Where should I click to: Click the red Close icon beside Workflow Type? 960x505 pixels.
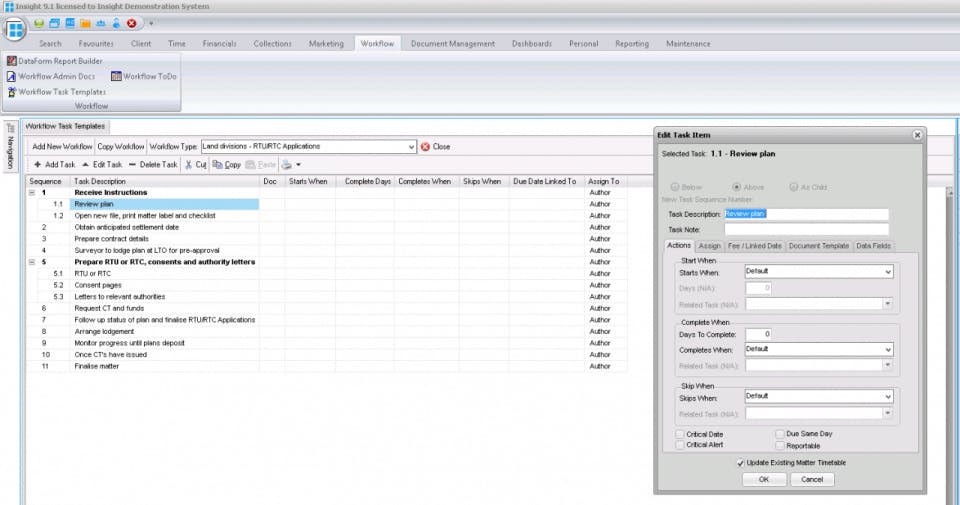[426, 147]
